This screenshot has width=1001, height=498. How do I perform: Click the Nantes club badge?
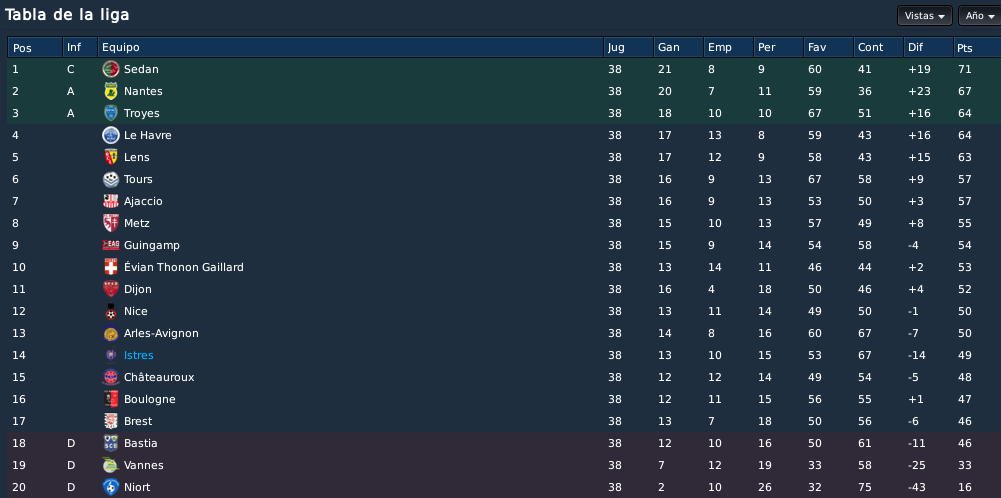click(111, 91)
